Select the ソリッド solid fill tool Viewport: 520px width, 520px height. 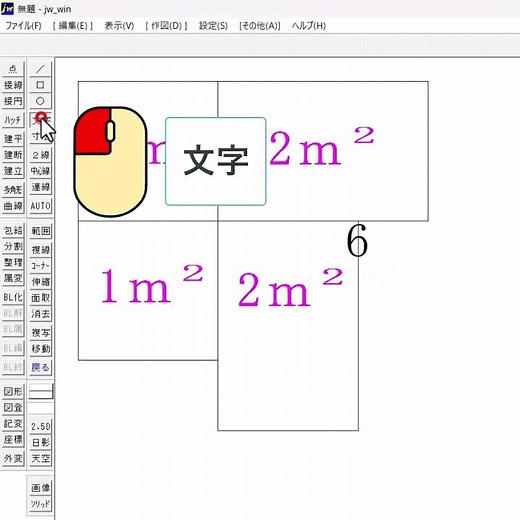(40, 504)
